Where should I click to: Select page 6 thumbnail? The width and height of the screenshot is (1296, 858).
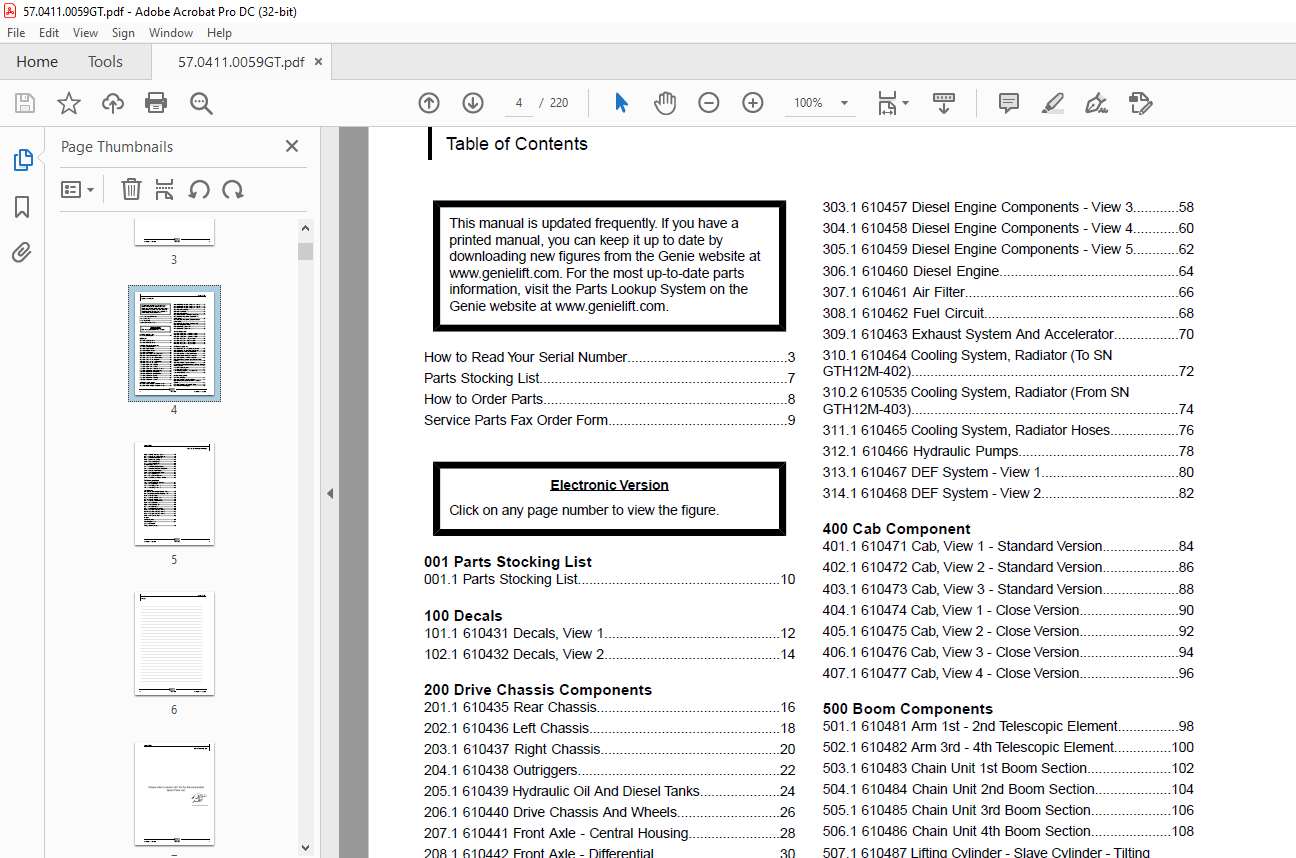point(174,643)
